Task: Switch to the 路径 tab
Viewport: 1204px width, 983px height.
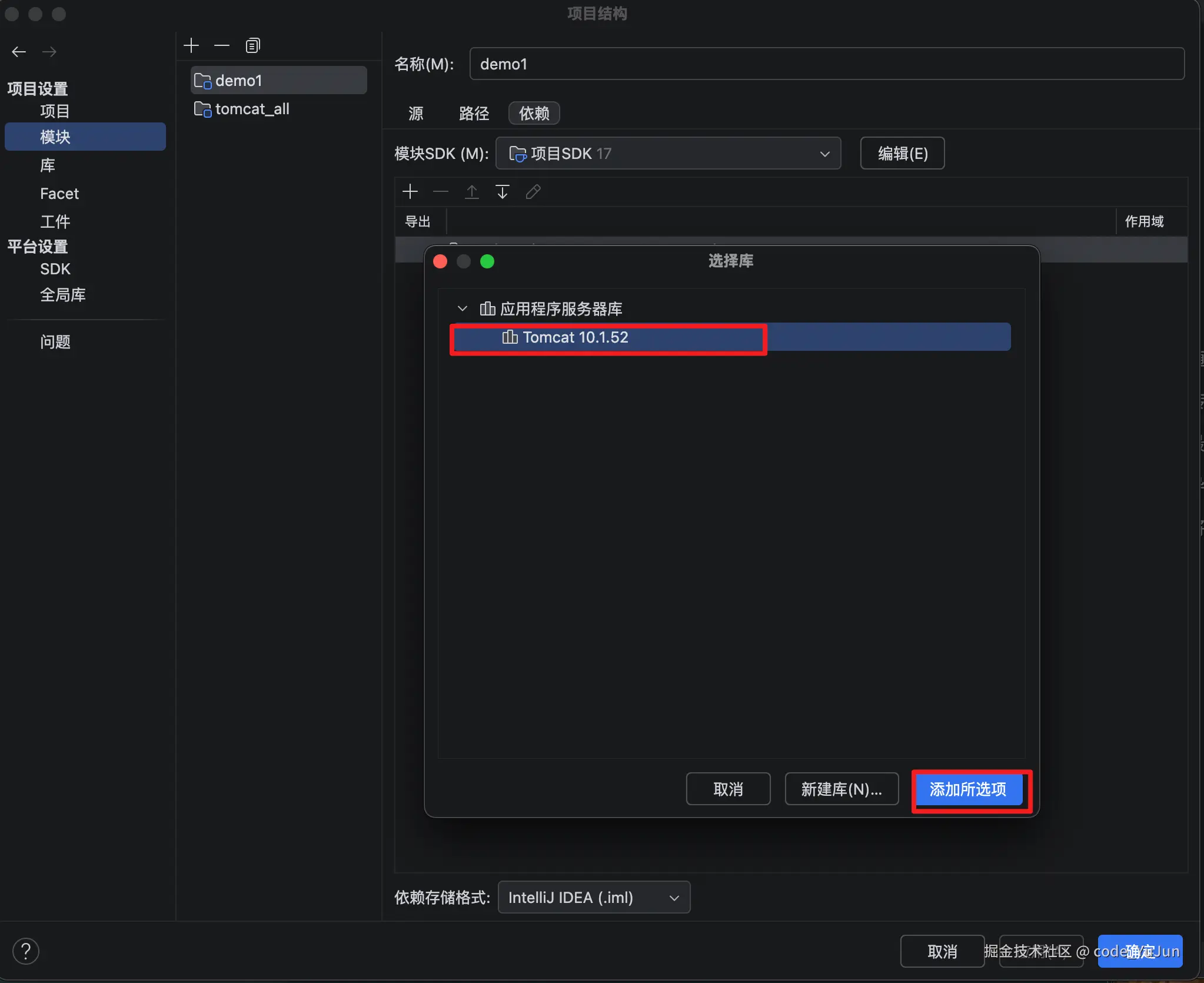Action: (x=474, y=113)
